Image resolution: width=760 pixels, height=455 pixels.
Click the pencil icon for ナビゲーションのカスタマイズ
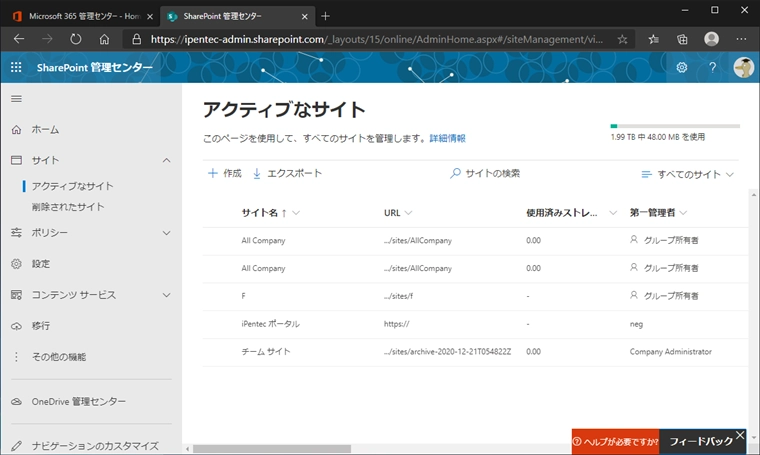point(16,445)
